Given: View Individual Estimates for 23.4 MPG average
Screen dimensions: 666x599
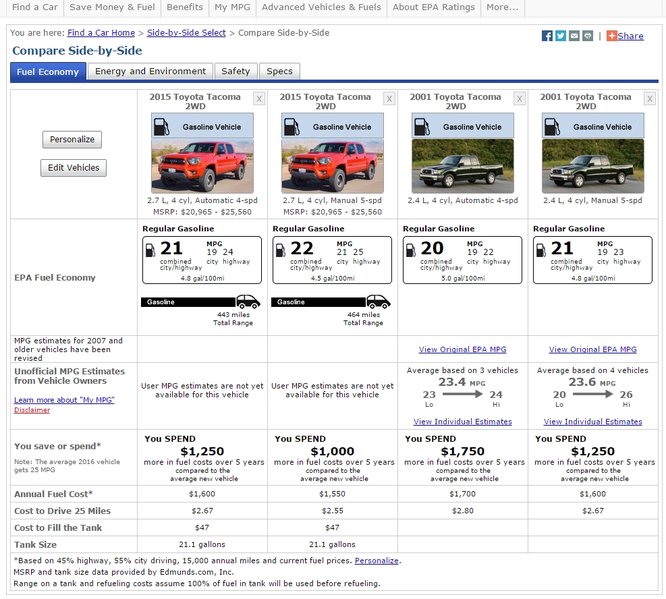Looking at the screenshot, I should (x=463, y=421).
